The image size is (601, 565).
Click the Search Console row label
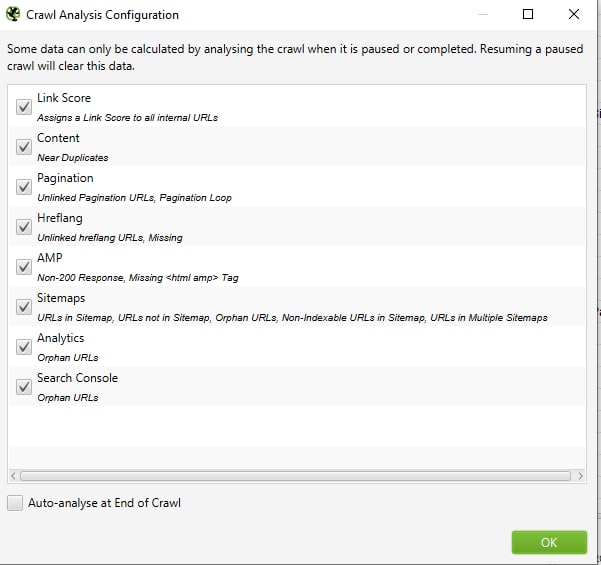[x=77, y=378]
